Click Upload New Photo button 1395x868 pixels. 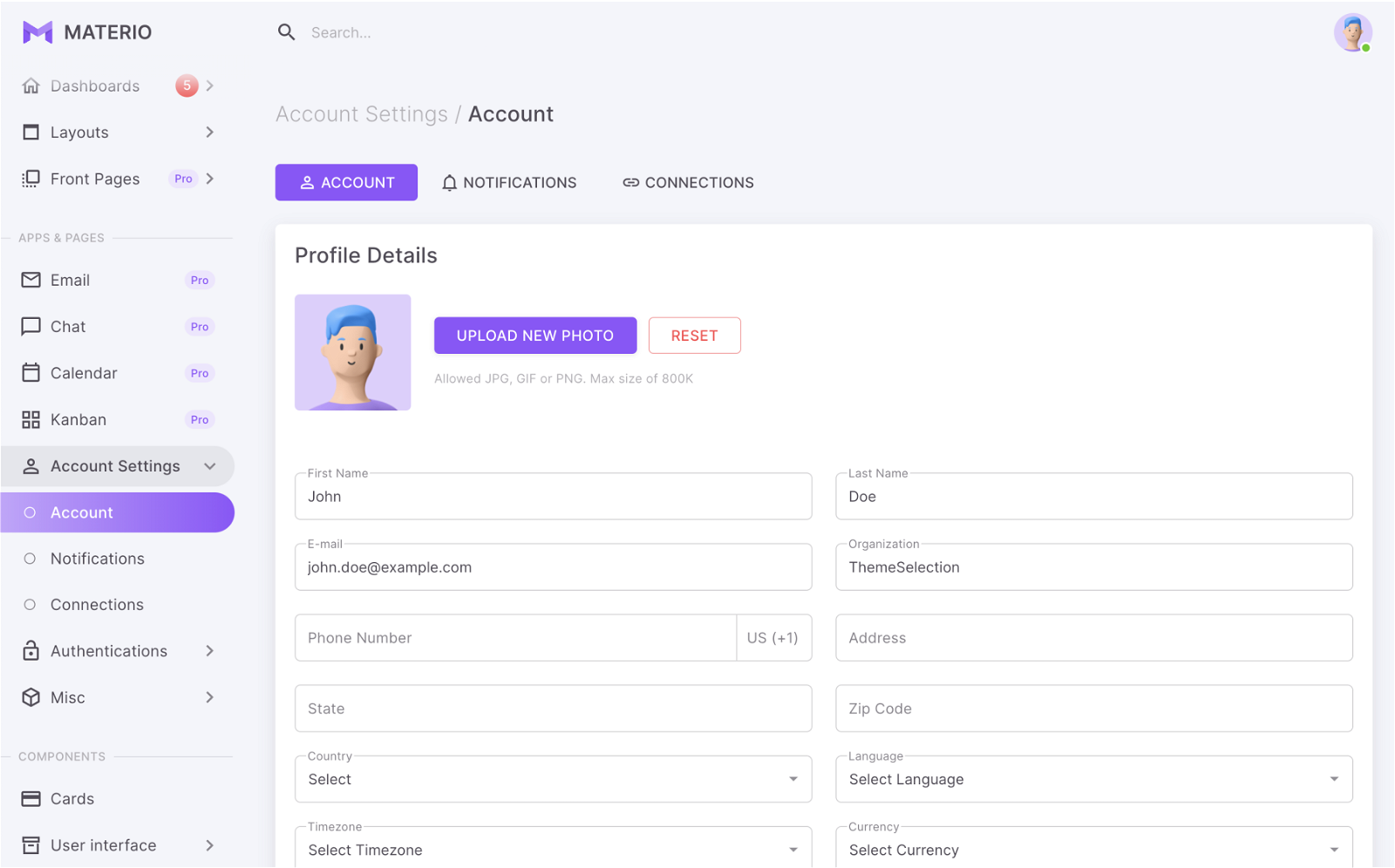(x=535, y=336)
